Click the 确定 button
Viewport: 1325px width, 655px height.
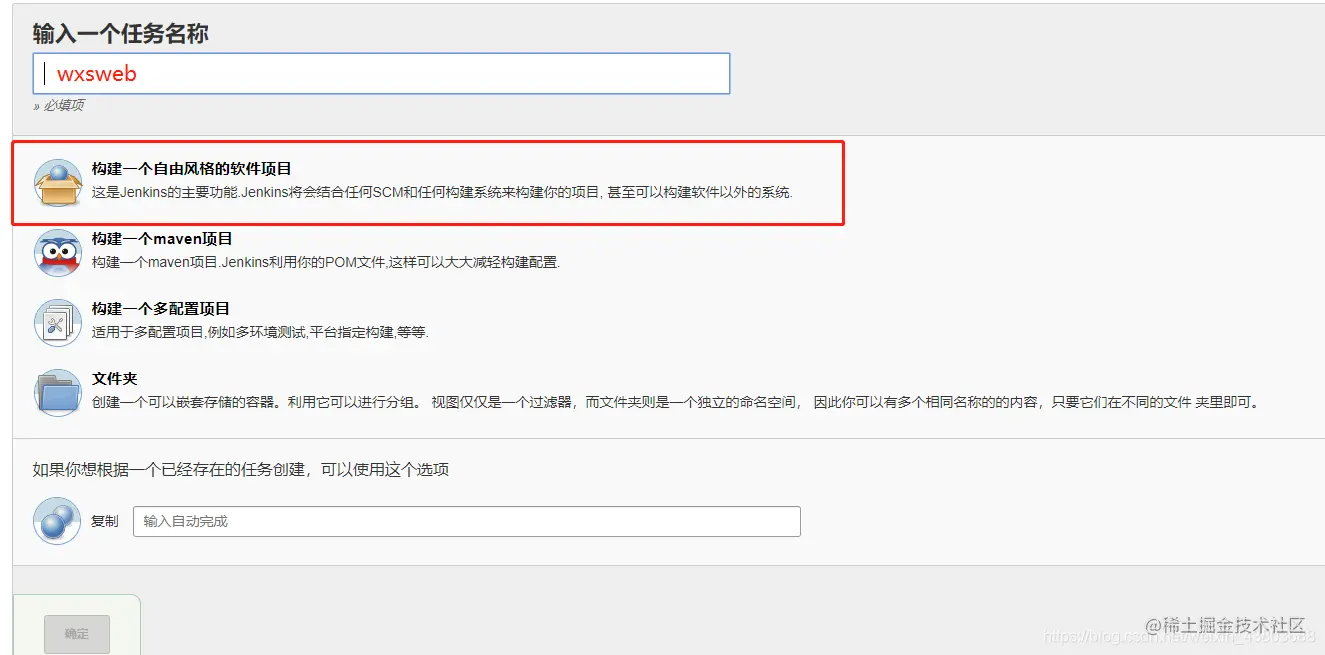(x=77, y=634)
